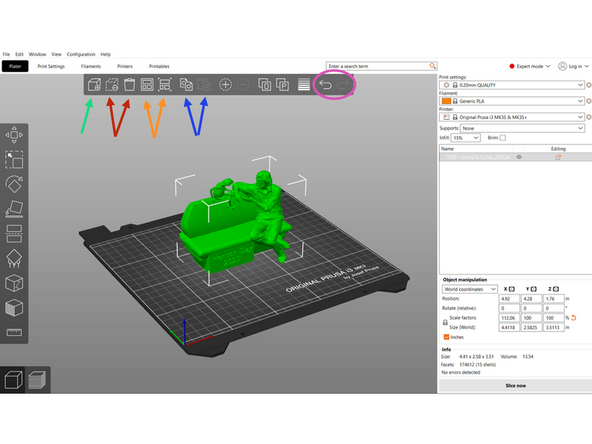
Task: Click the search magnifier icon
Action: (x=432, y=66)
